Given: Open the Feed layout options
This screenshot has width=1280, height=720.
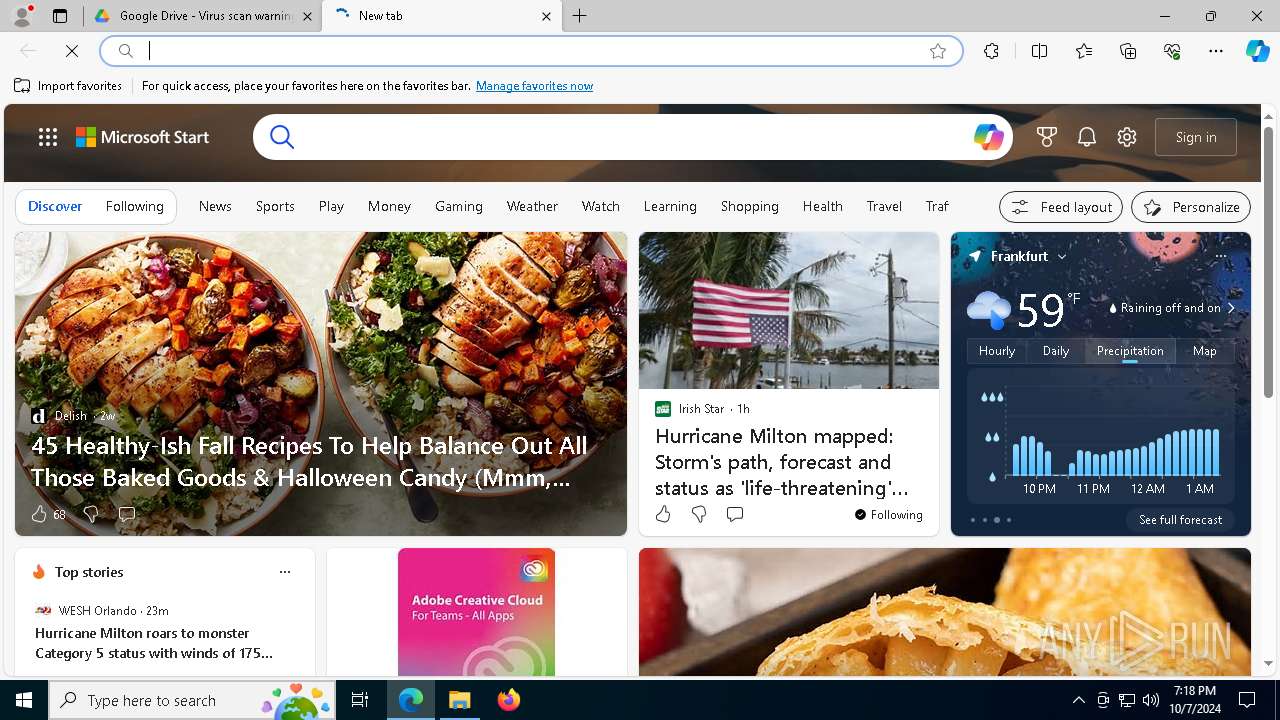Looking at the screenshot, I should (x=1061, y=207).
